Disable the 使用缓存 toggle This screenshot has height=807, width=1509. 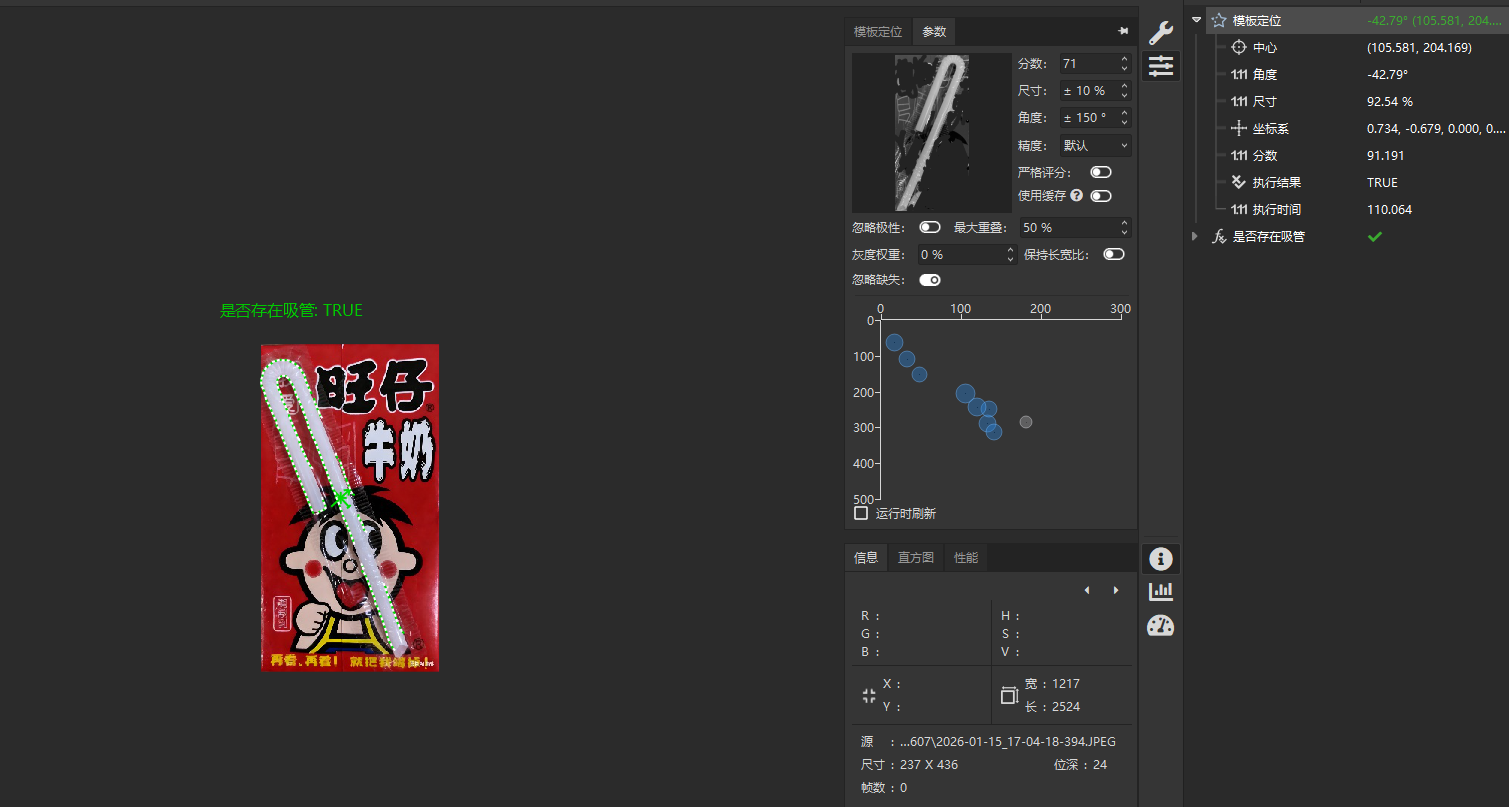(x=1100, y=195)
